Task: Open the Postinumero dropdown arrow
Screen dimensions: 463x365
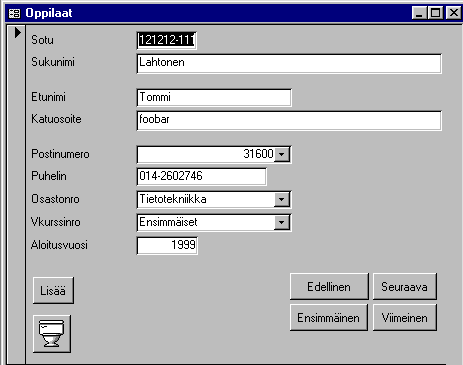Action: click(x=282, y=154)
